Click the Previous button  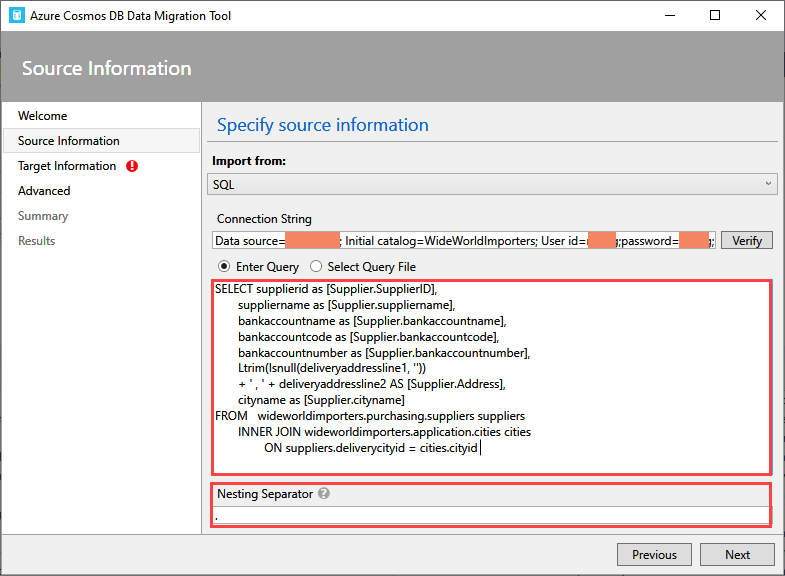[654, 555]
